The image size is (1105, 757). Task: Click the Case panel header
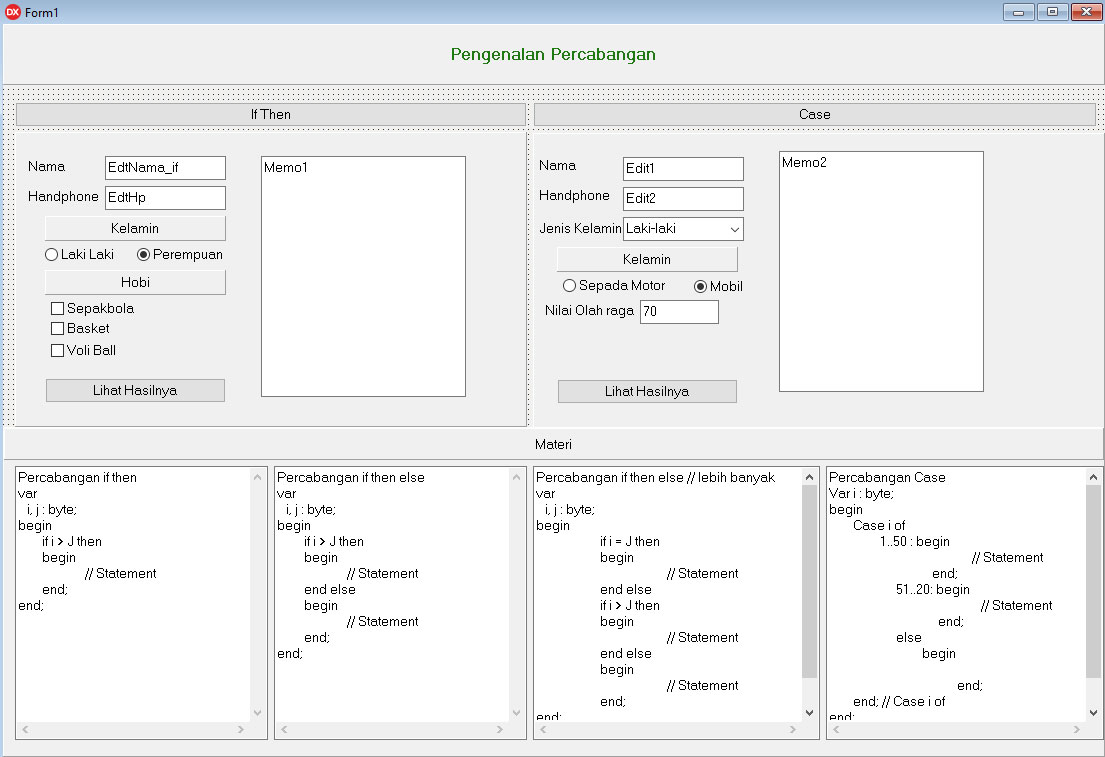[x=815, y=114]
